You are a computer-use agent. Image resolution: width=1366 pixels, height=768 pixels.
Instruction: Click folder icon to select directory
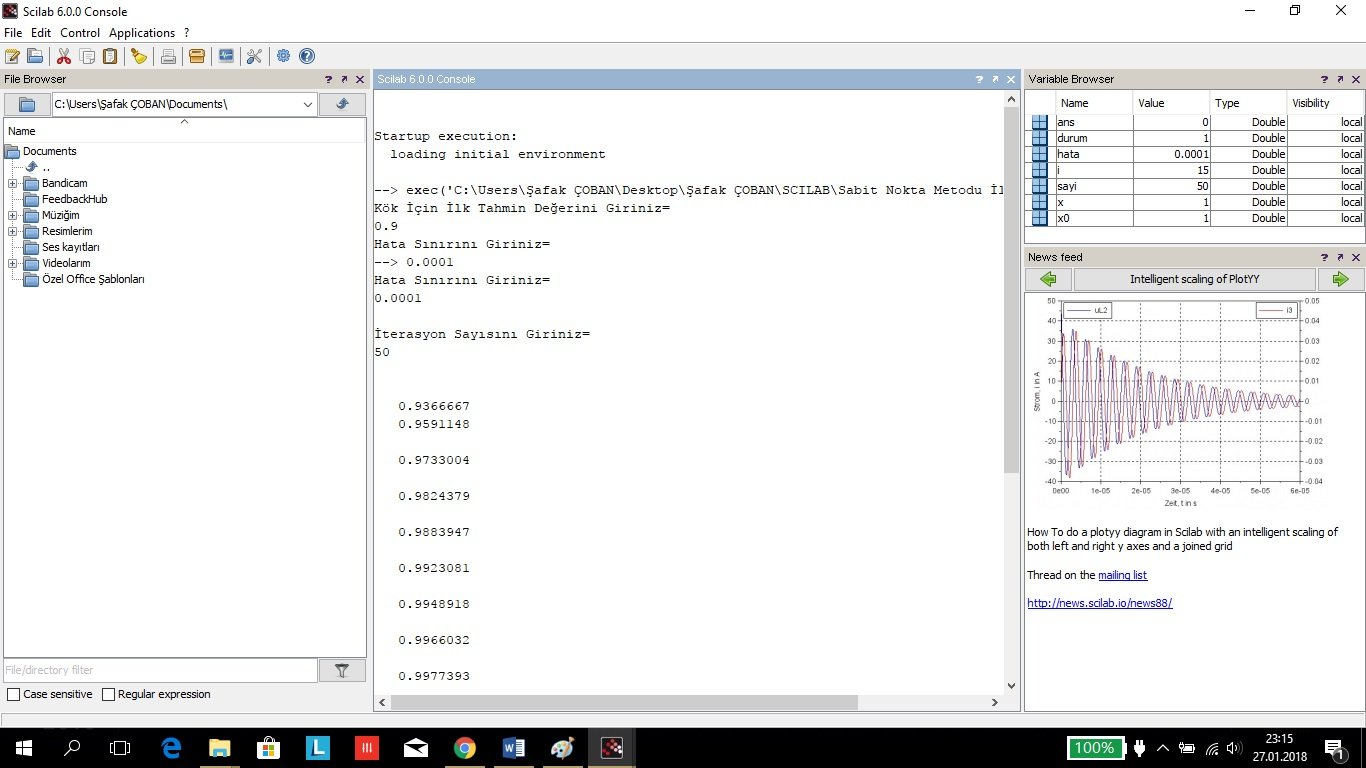(27, 104)
